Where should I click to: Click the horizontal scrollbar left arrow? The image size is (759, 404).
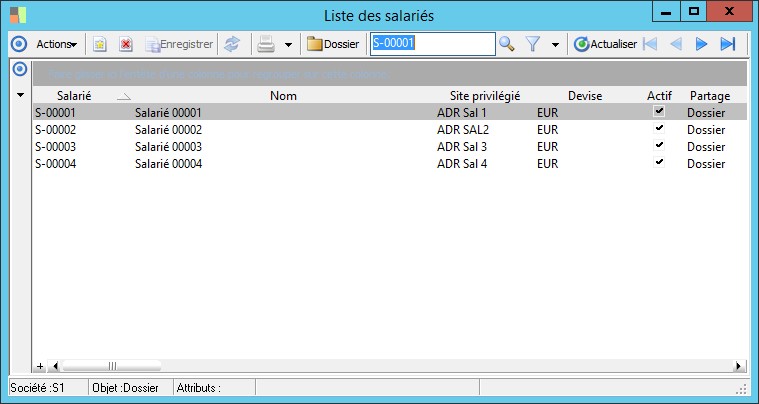pyautogui.click(x=55, y=366)
